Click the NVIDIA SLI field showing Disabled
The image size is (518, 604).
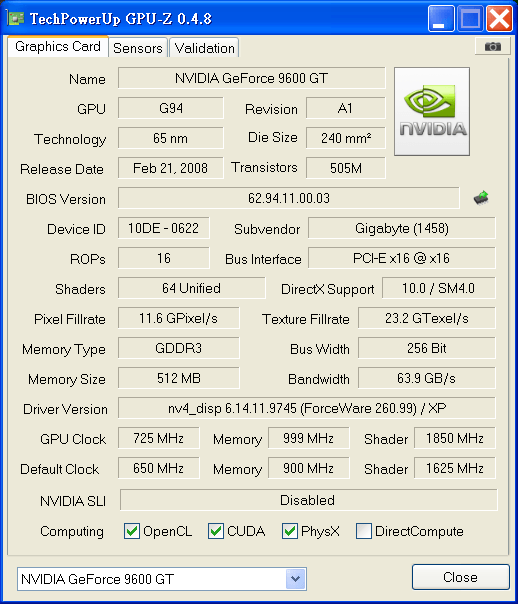308,500
